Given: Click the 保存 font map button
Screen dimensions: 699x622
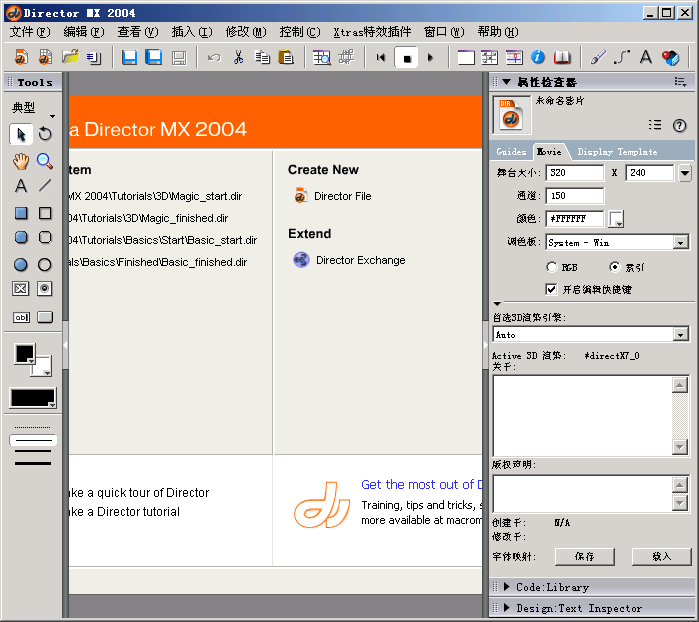Looking at the screenshot, I should [x=584, y=556].
